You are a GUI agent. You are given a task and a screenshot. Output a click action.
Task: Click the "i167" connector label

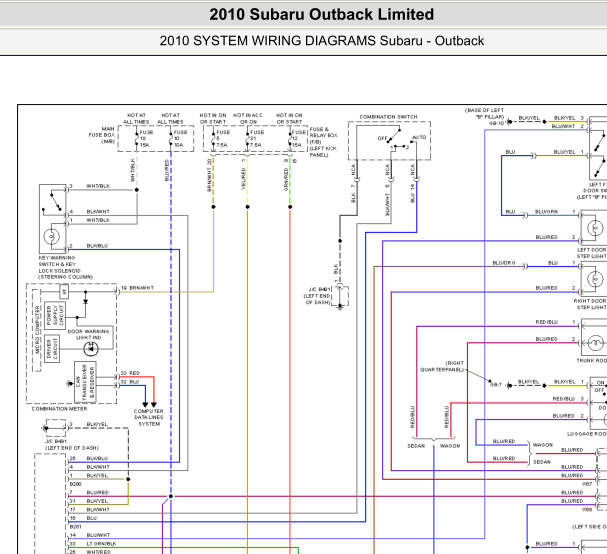pos(587,484)
